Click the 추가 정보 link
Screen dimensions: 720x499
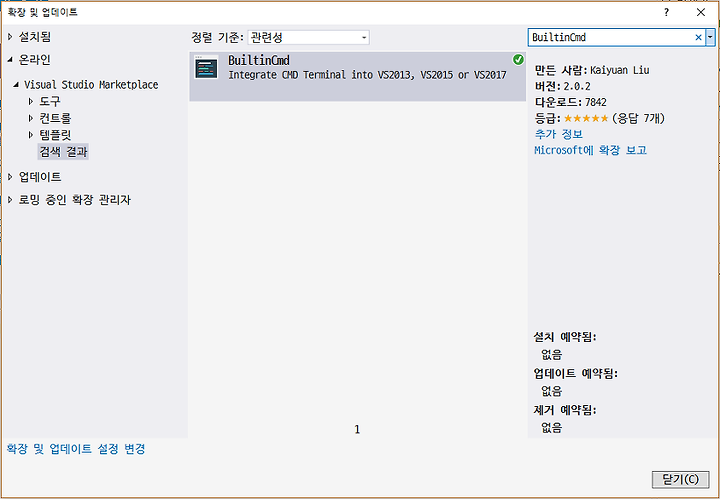point(559,134)
